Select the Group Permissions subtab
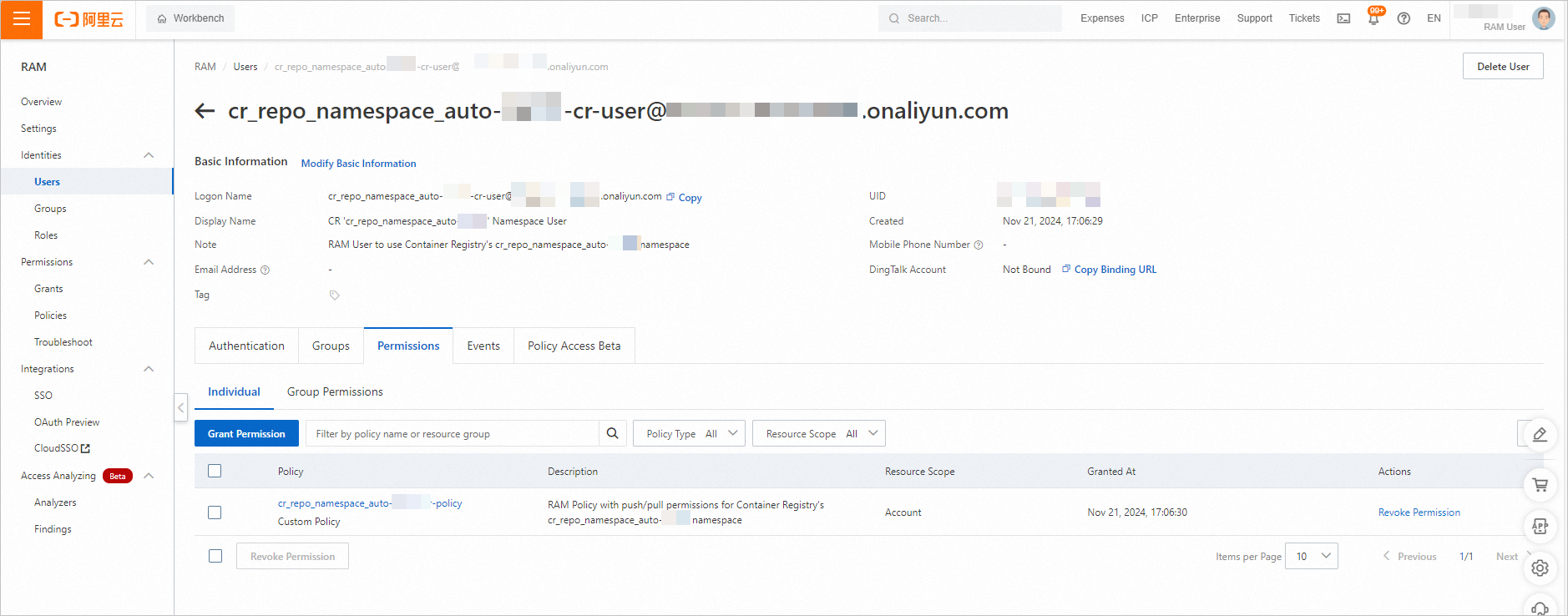 coord(335,391)
